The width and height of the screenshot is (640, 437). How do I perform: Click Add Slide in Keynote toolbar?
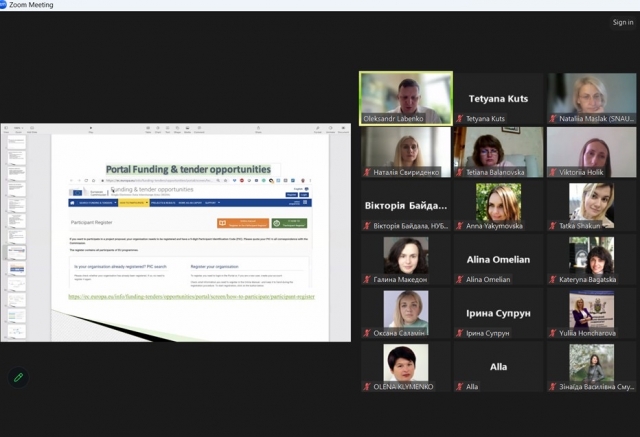pos(32,129)
